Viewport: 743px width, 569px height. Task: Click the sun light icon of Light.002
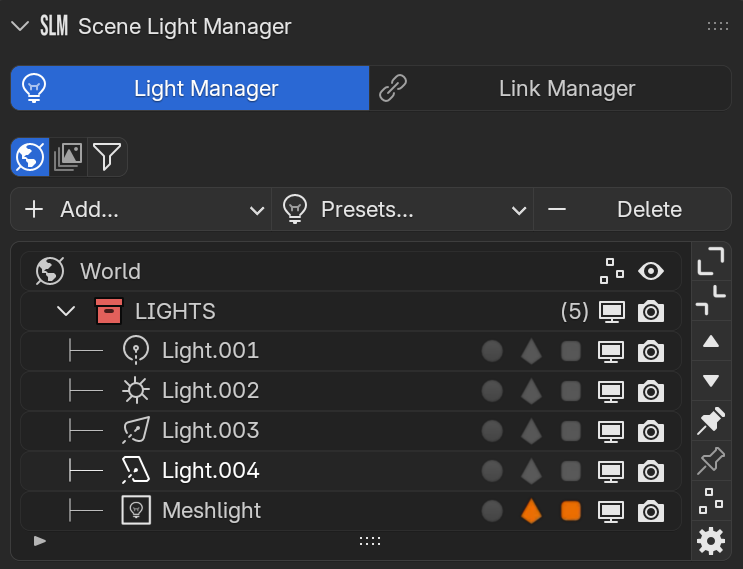click(x=136, y=390)
